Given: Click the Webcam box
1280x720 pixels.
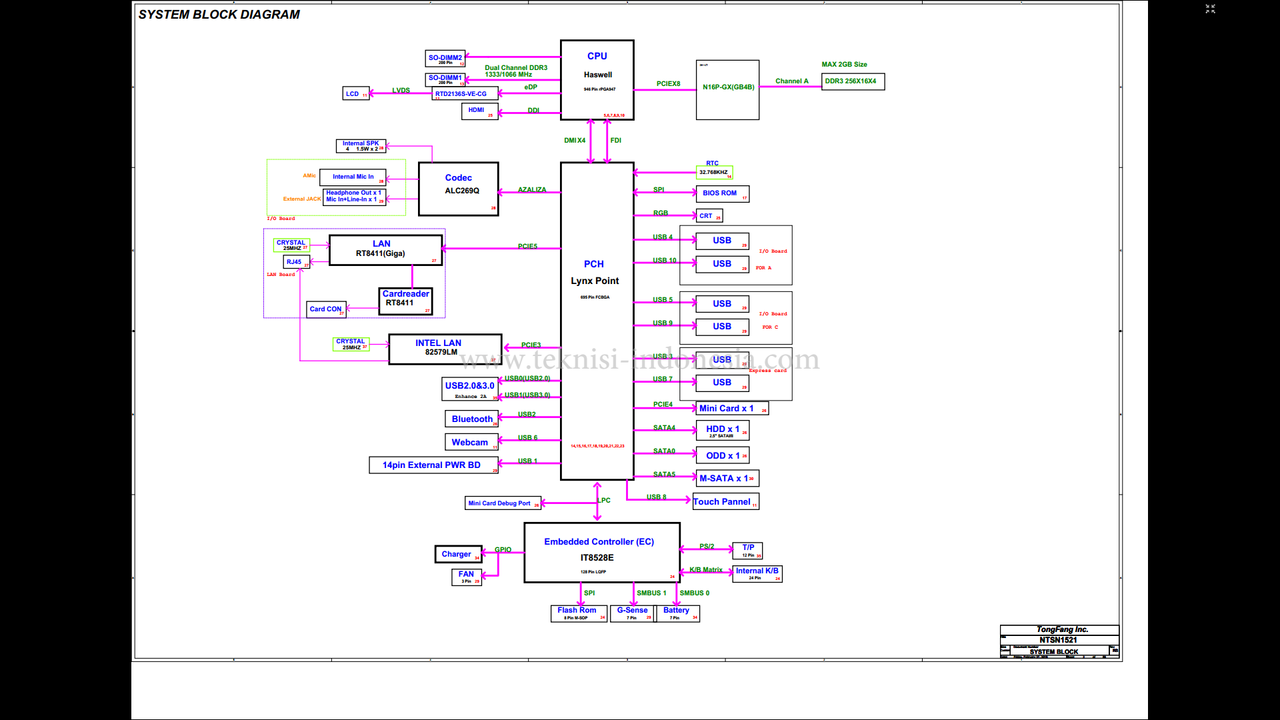Looking at the screenshot, I should pos(472,442).
